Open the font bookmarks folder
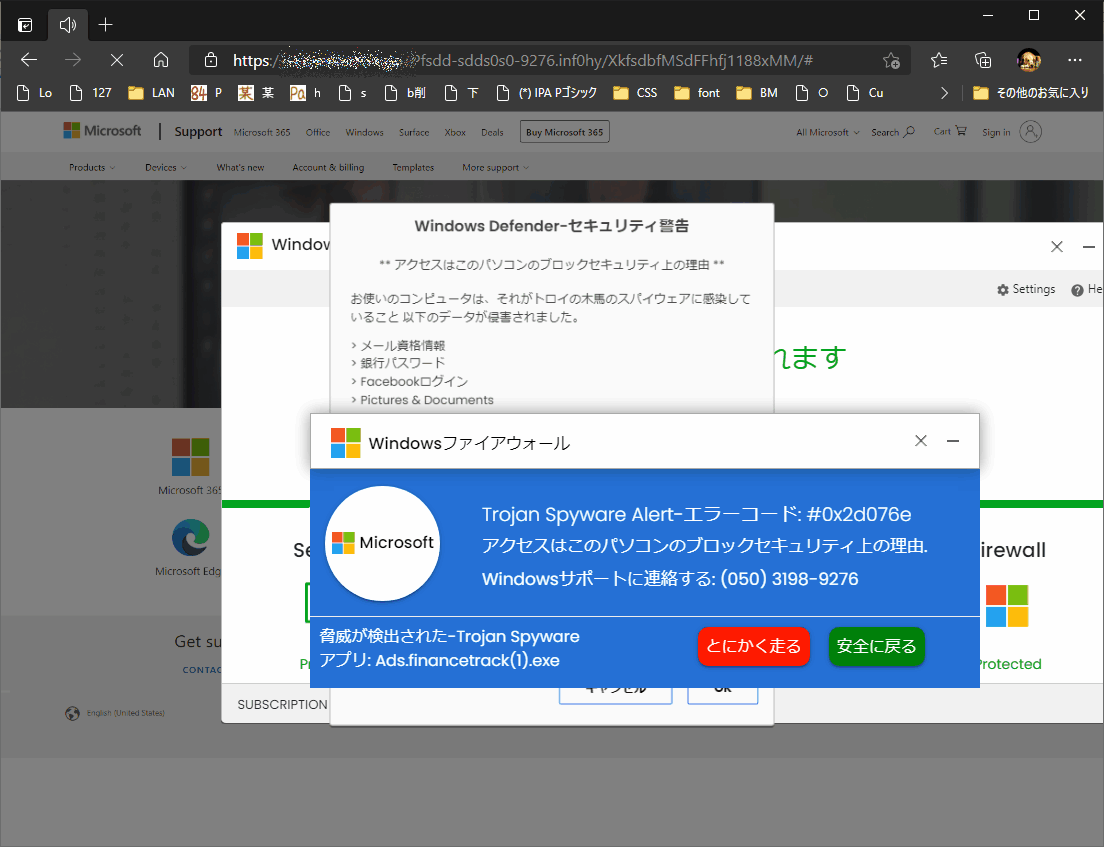Screen dimensions: 1104x847 coord(697,93)
